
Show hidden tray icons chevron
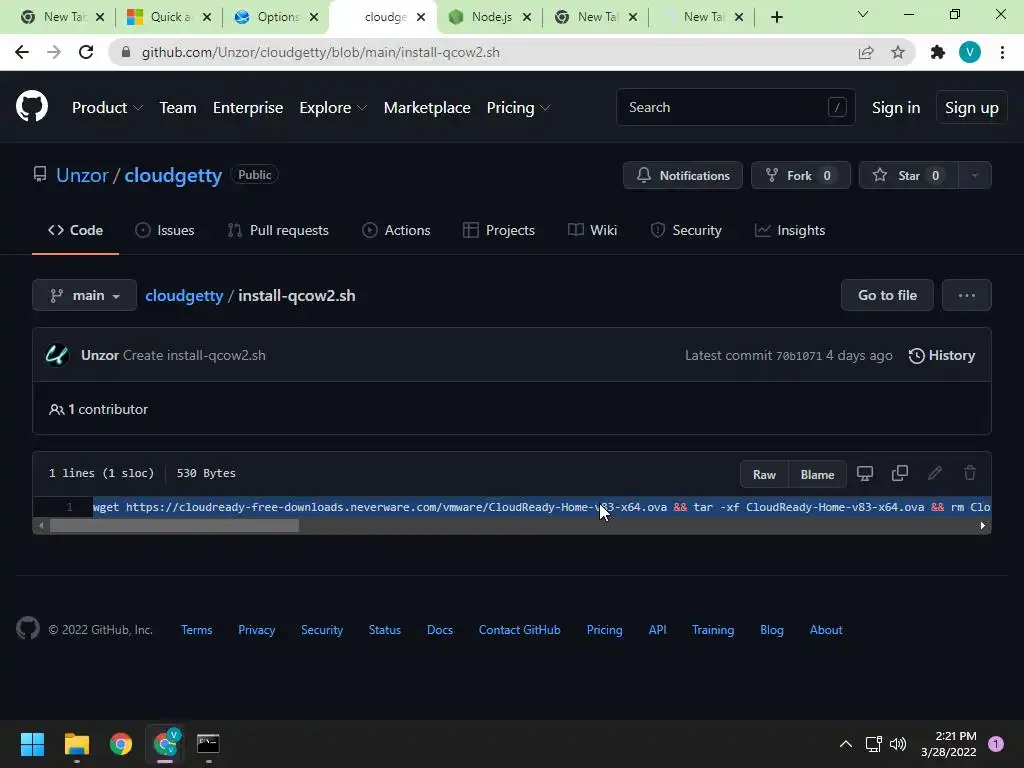tap(846, 744)
